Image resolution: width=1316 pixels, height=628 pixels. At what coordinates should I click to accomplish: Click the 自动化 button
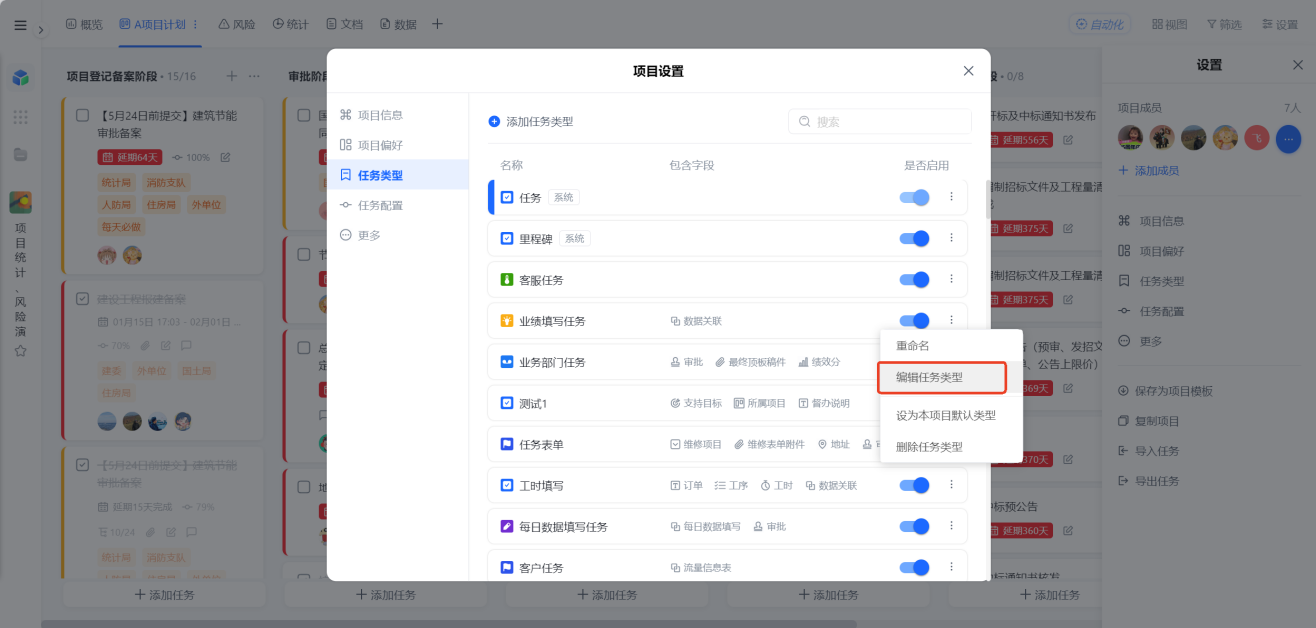(x=1098, y=24)
